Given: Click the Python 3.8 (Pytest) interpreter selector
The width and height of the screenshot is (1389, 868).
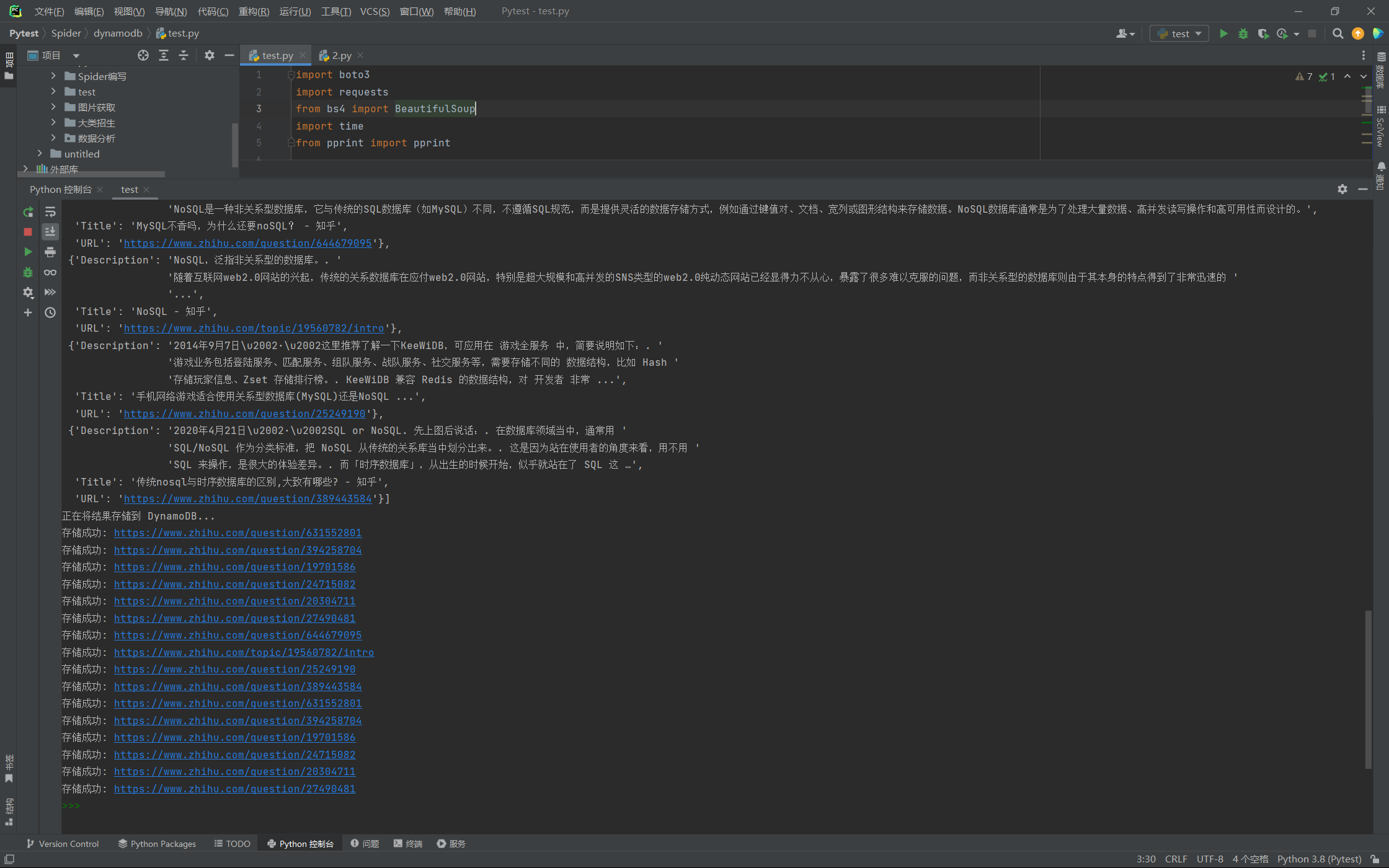Looking at the screenshot, I should [1319, 859].
